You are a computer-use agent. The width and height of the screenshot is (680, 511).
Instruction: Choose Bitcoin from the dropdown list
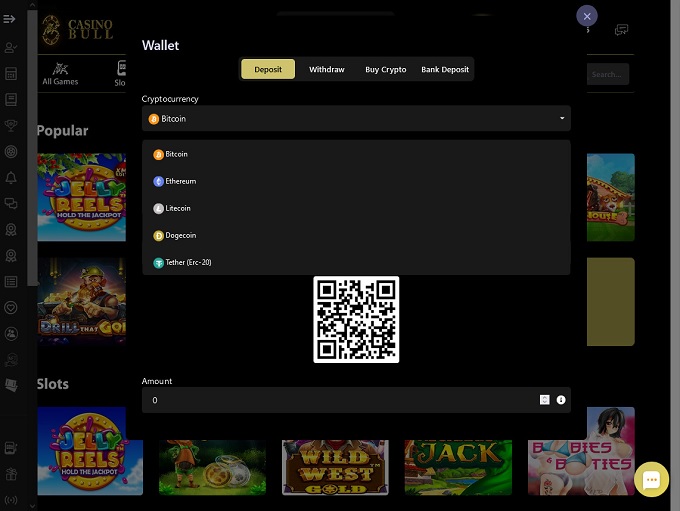click(x=176, y=155)
